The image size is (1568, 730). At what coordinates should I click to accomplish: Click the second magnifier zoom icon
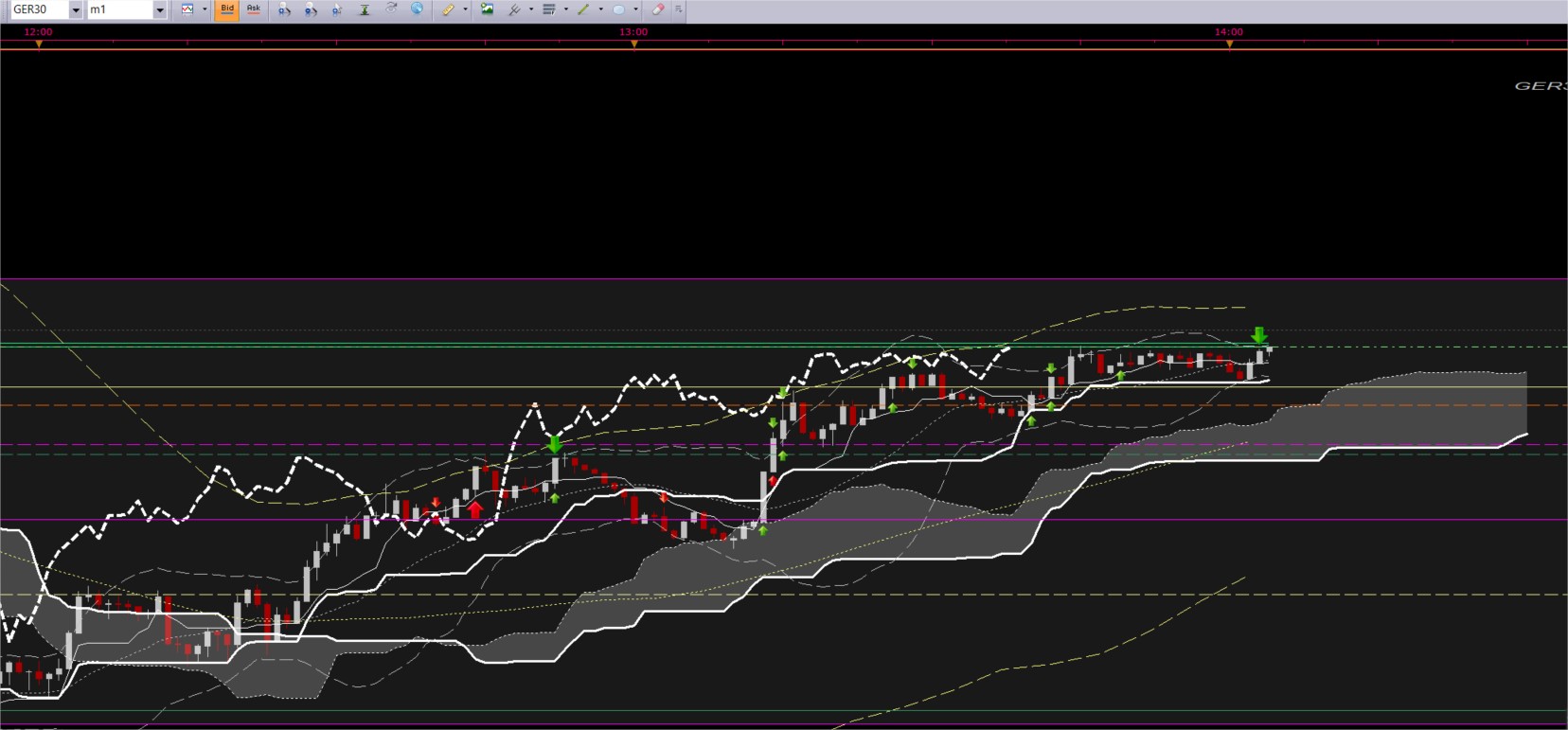[311, 9]
